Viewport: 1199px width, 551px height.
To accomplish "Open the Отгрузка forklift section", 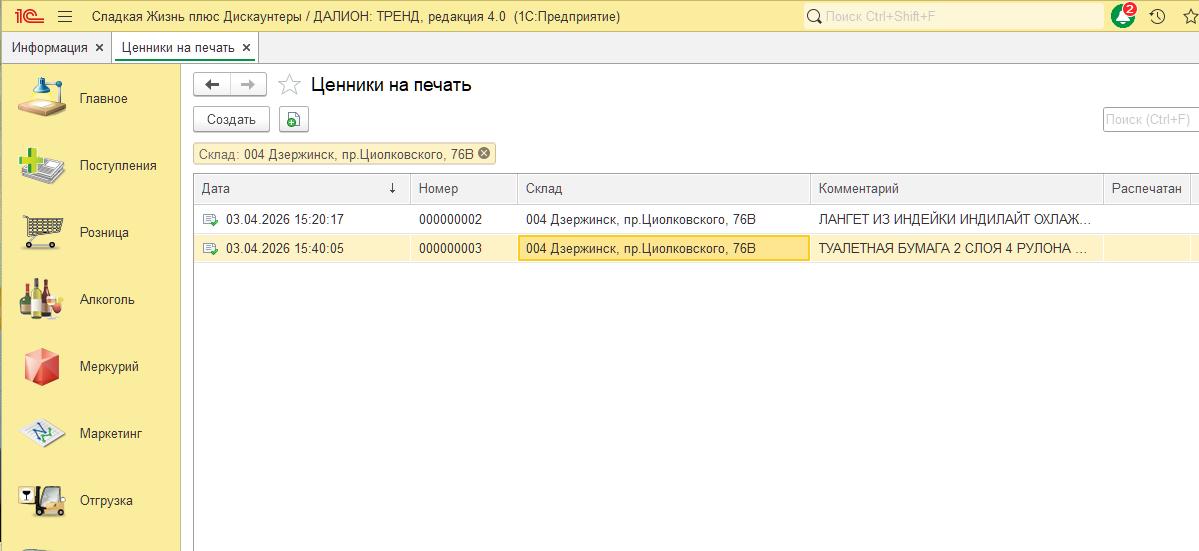I will coord(42,500).
